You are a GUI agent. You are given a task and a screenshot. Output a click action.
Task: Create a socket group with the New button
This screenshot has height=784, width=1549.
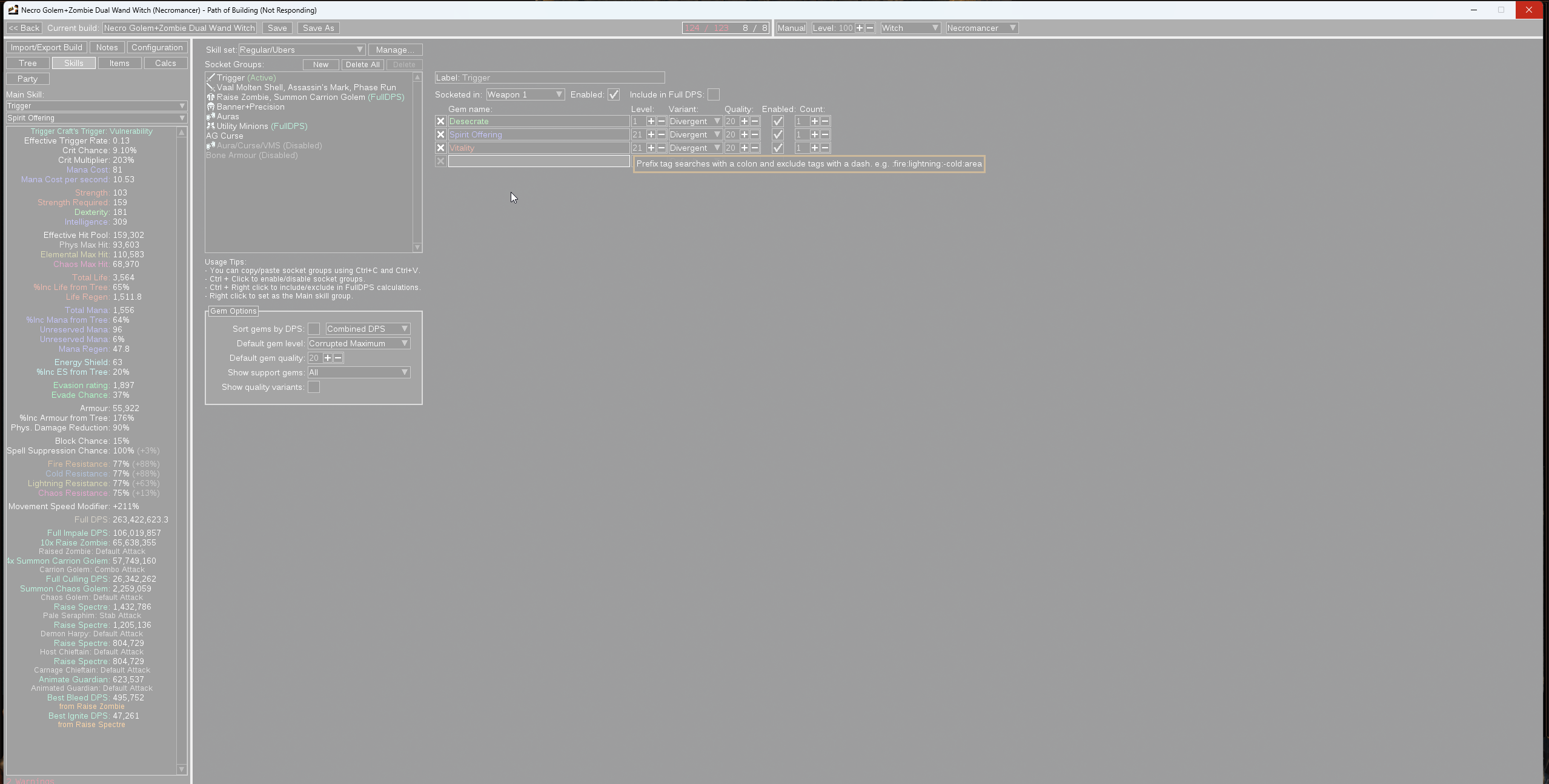click(x=320, y=64)
